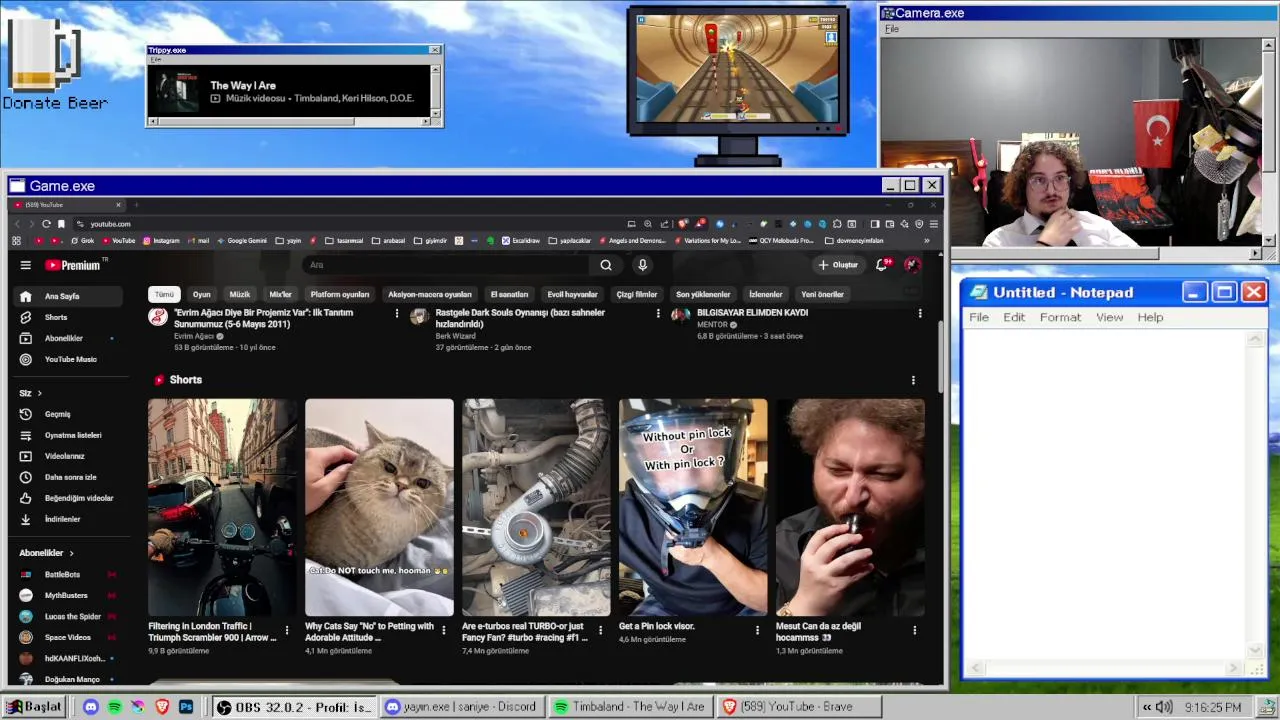The image size is (1280, 720).
Task: Select the Oyun filter chip
Action: [x=202, y=294]
